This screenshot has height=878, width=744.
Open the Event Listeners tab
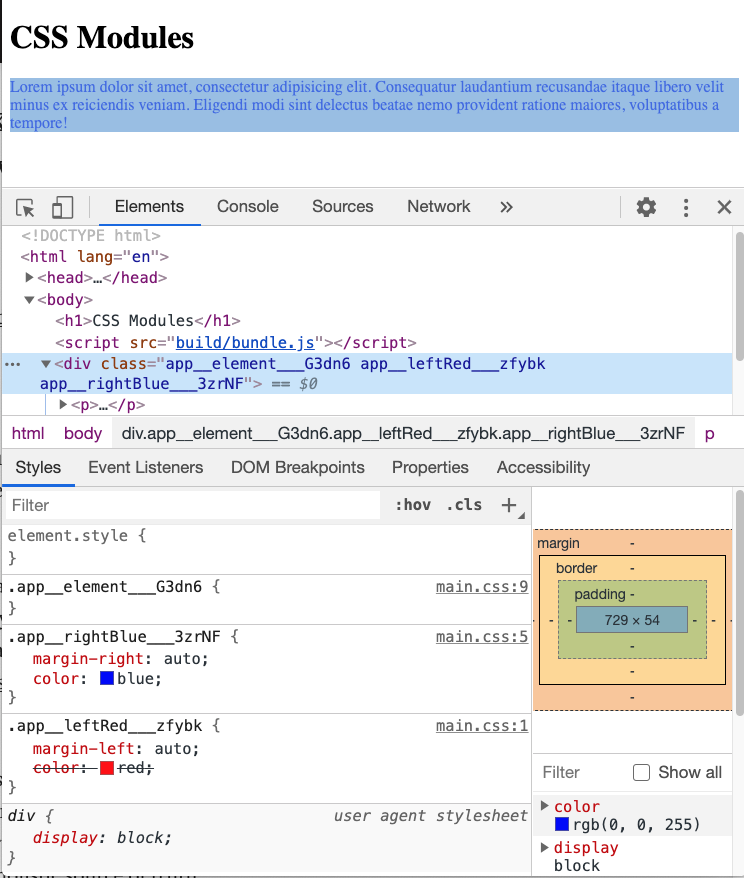click(146, 468)
